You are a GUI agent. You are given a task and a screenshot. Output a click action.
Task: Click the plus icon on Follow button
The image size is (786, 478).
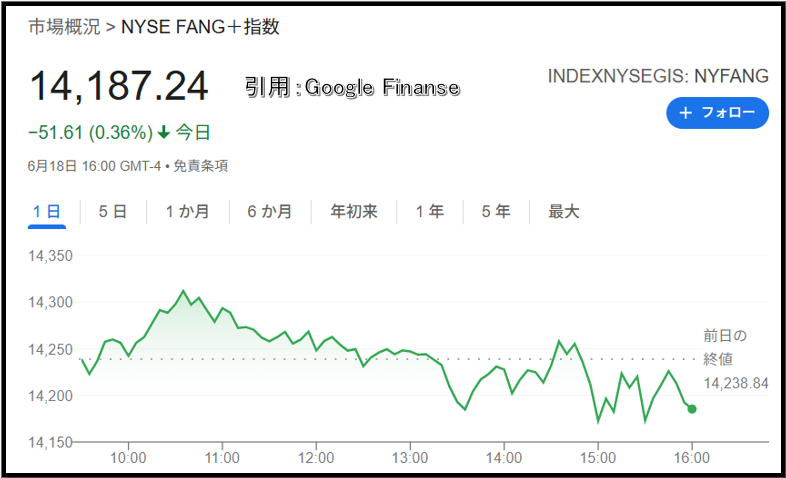(685, 113)
